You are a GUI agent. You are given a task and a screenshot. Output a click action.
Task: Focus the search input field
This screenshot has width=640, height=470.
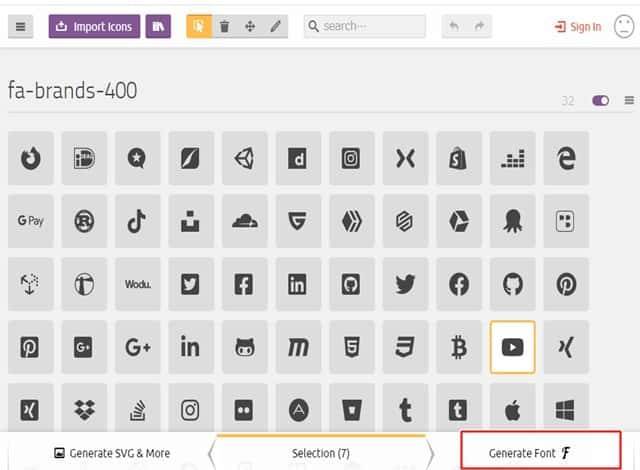pyautogui.click(x=365, y=27)
